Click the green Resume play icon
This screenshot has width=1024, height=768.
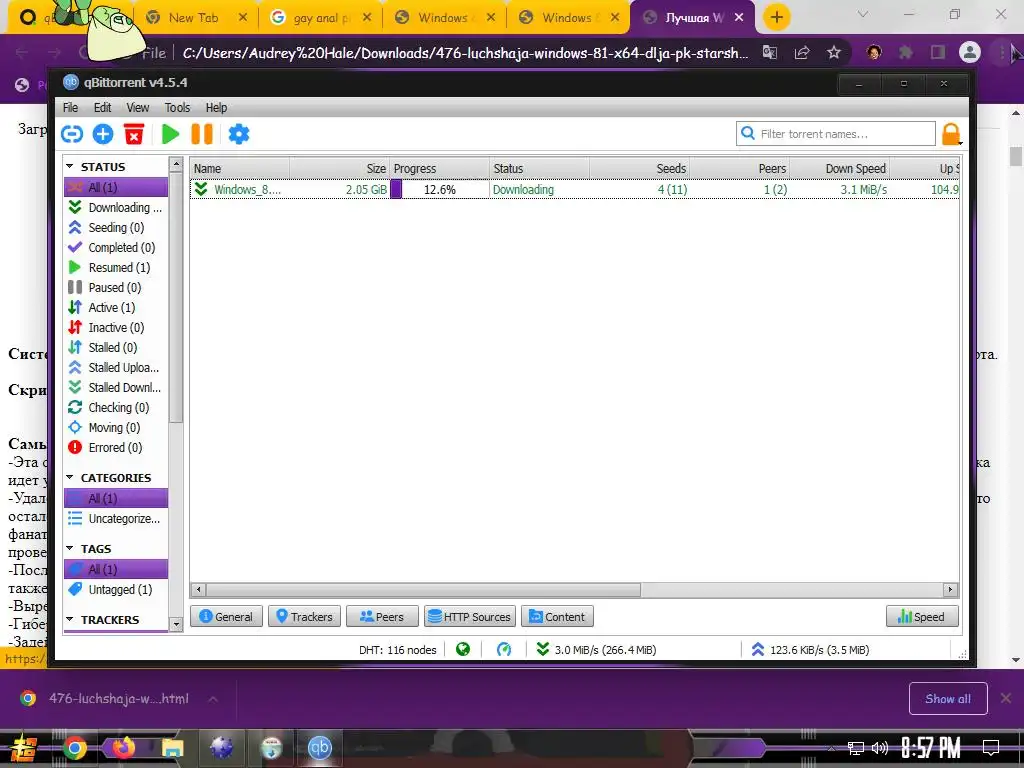(170, 134)
